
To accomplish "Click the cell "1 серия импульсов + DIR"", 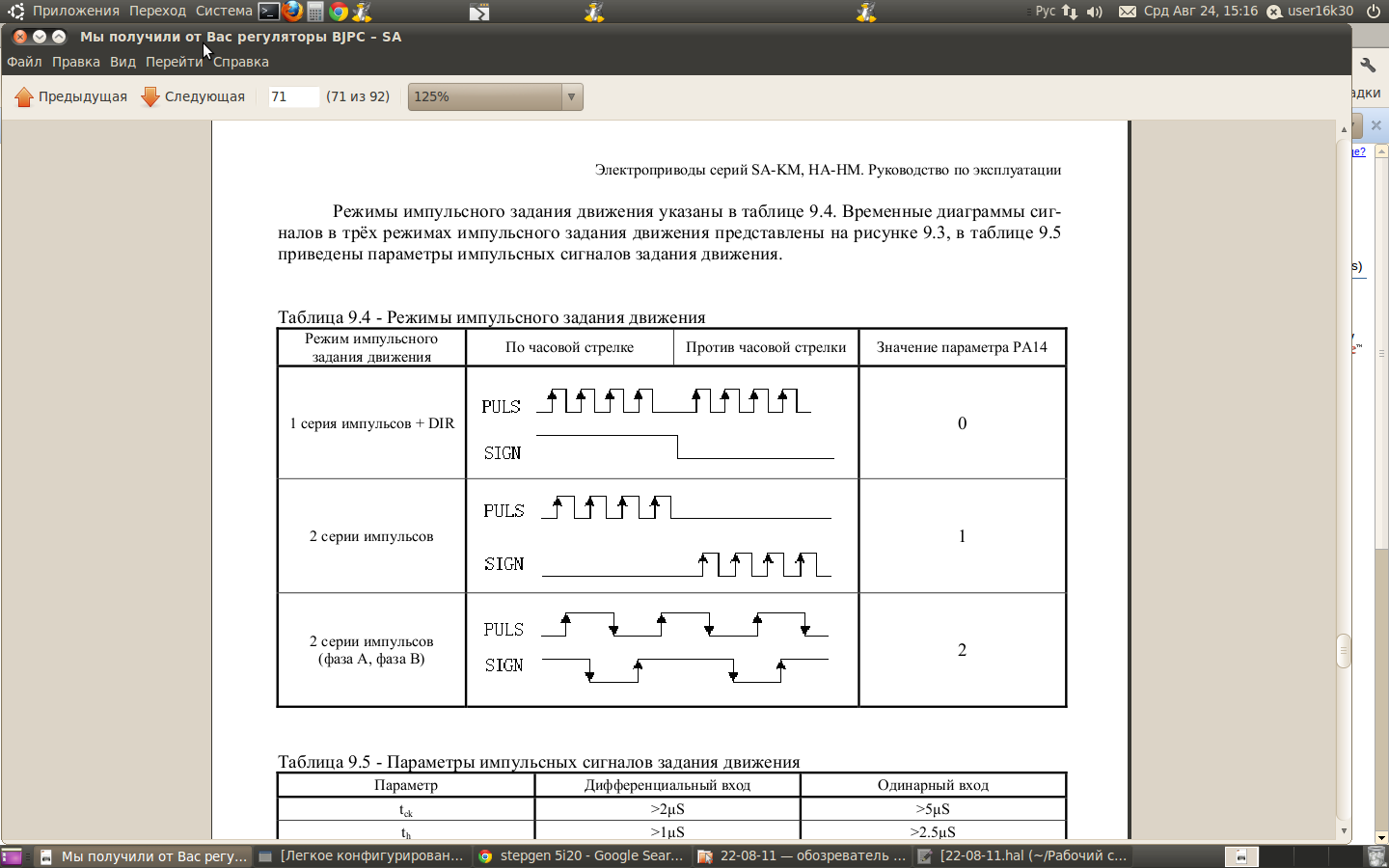I will click(x=372, y=423).
